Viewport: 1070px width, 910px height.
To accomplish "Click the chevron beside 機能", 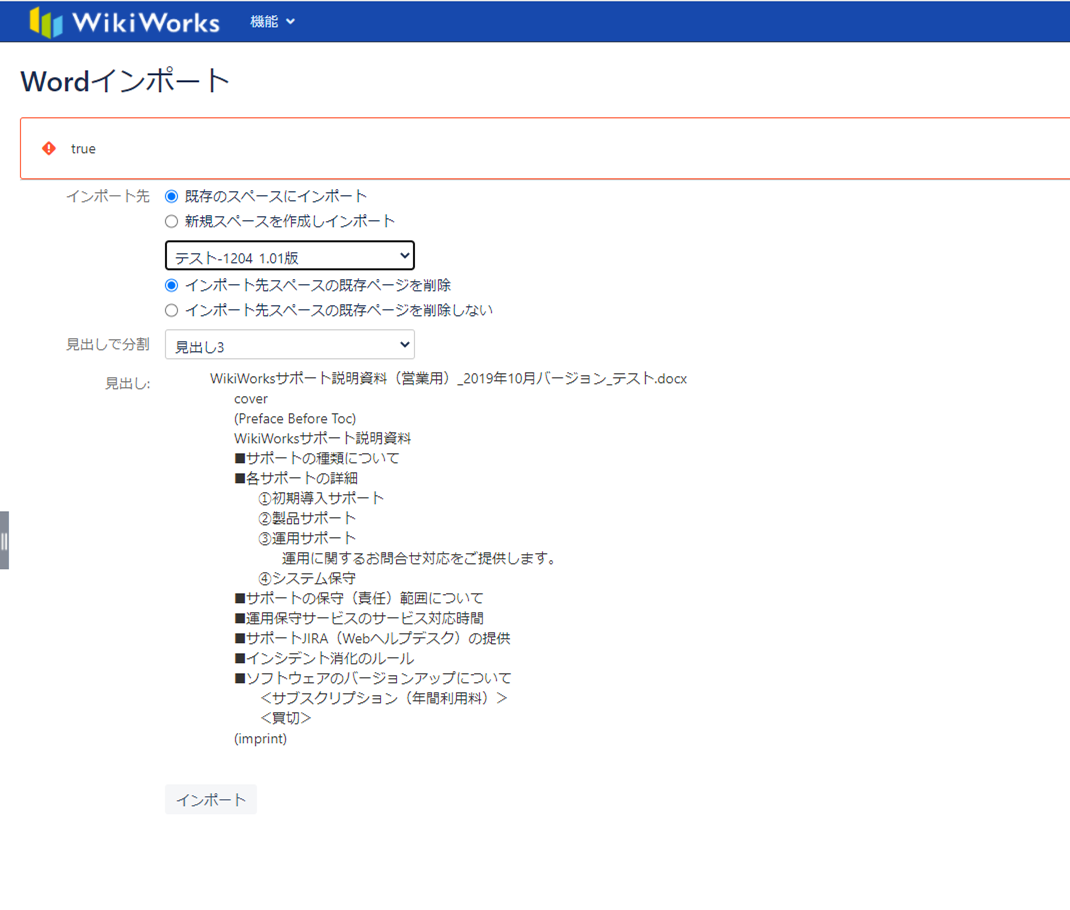I will [291, 22].
